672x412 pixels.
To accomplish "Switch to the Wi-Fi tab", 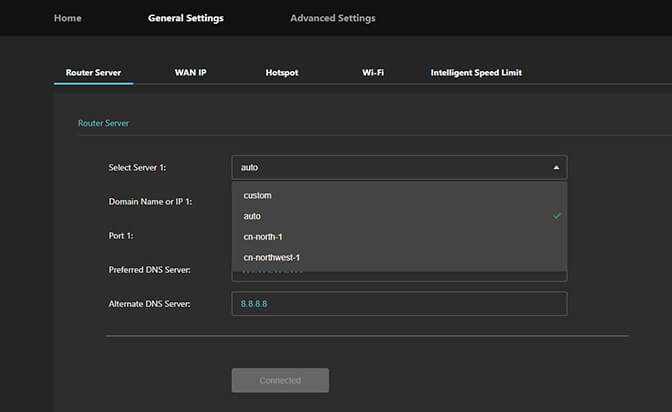I will pyautogui.click(x=373, y=72).
